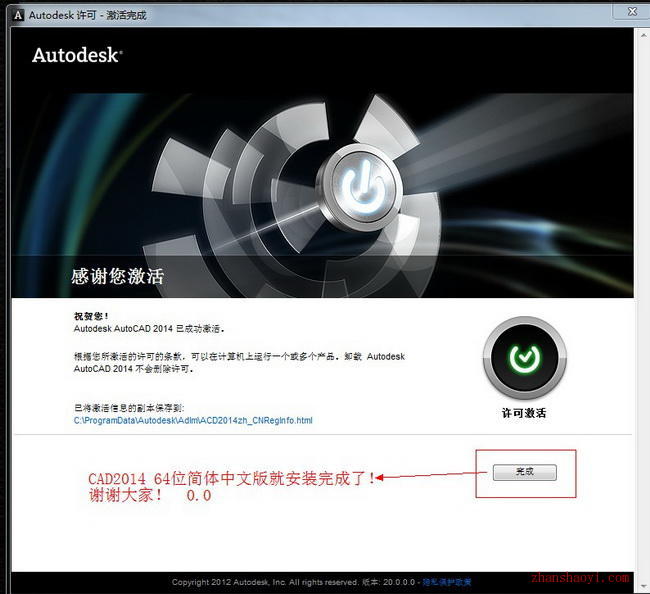The width and height of the screenshot is (650, 594).
Task: Click the 已将激活信息的副本保存到 text
Action: tap(129, 408)
